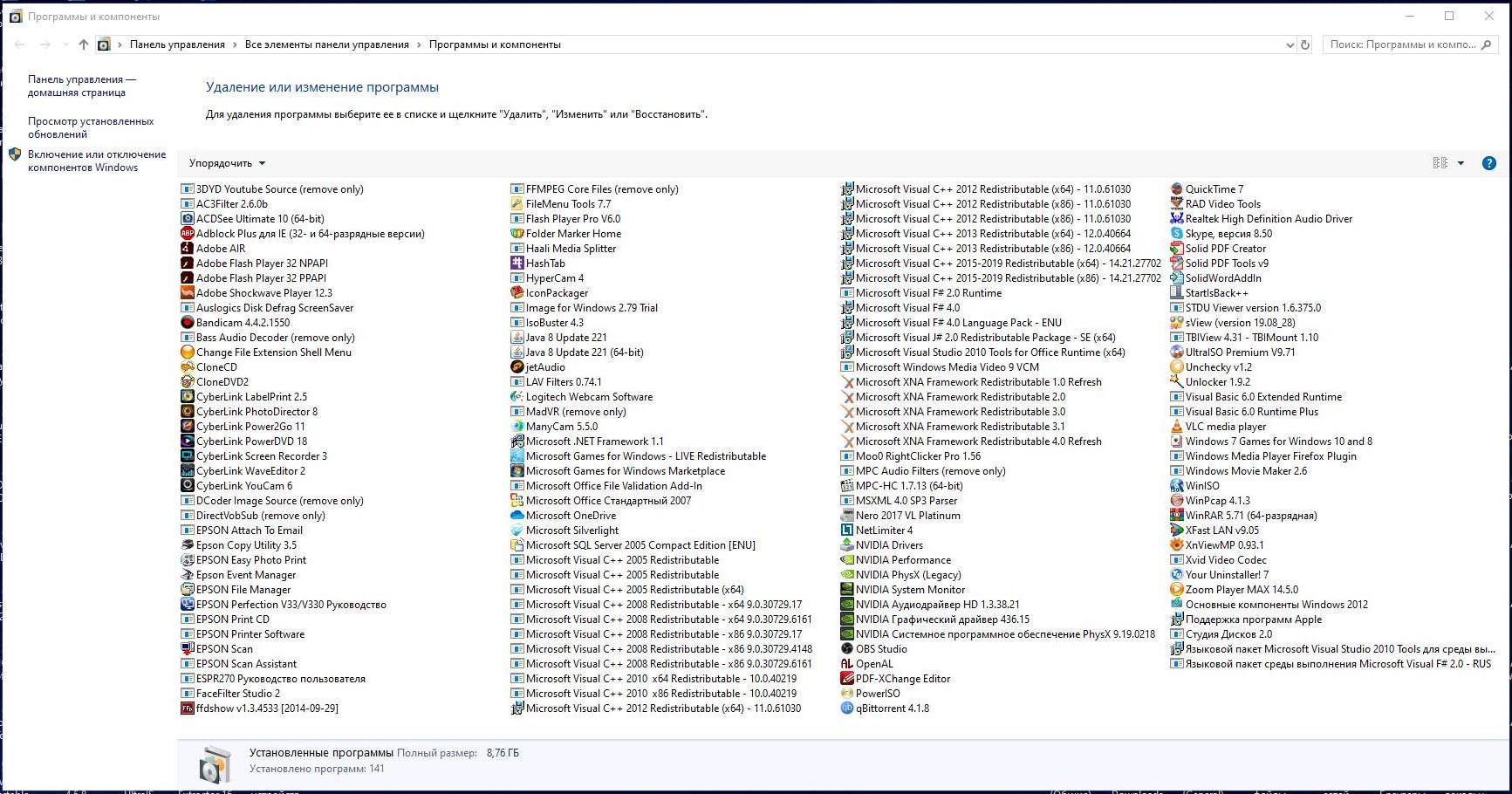Select Microsoft Silverlight entry
Screen dimensions: 1512x794
click(x=564, y=530)
